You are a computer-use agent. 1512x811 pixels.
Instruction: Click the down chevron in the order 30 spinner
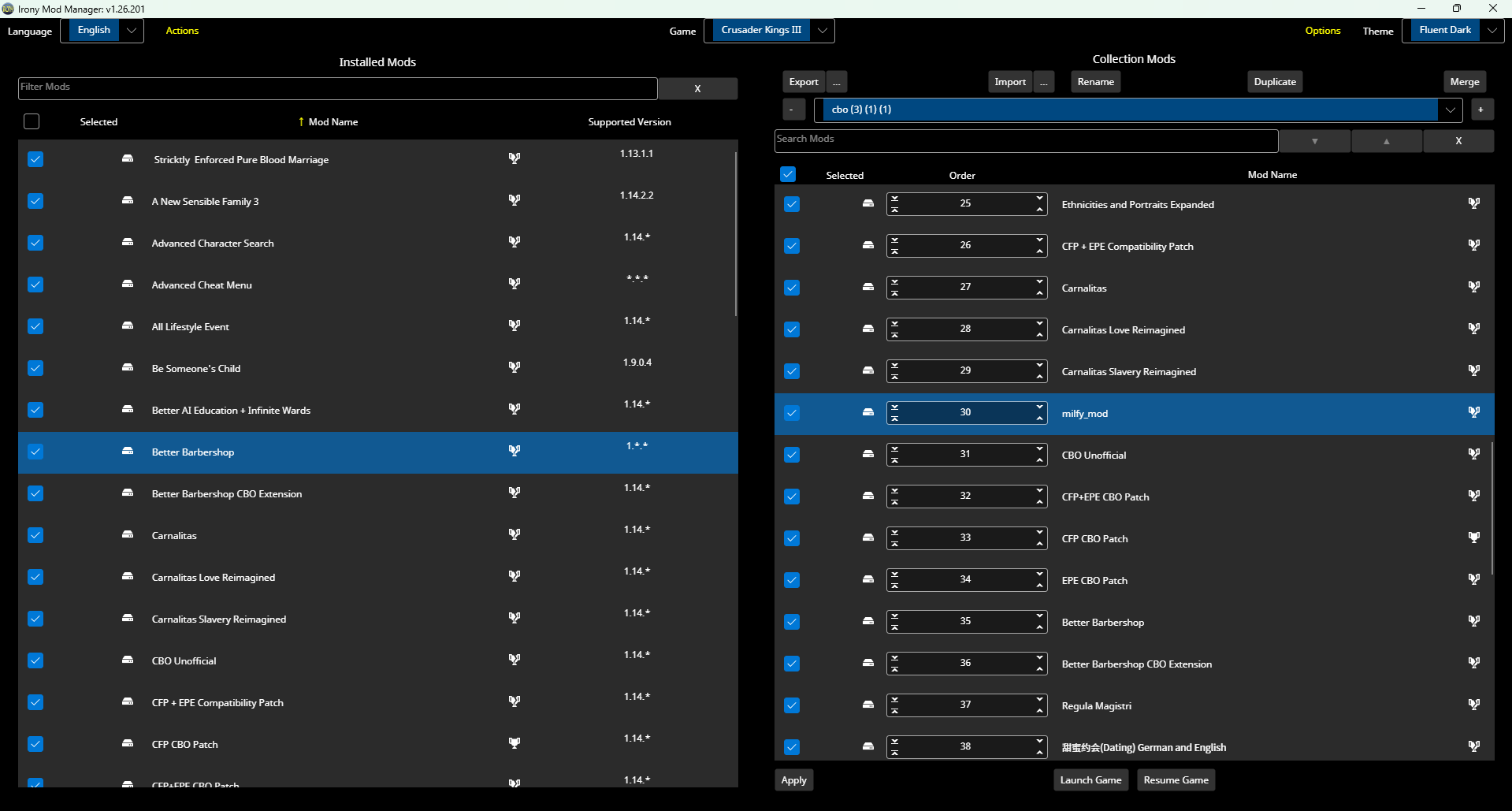point(1040,407)
